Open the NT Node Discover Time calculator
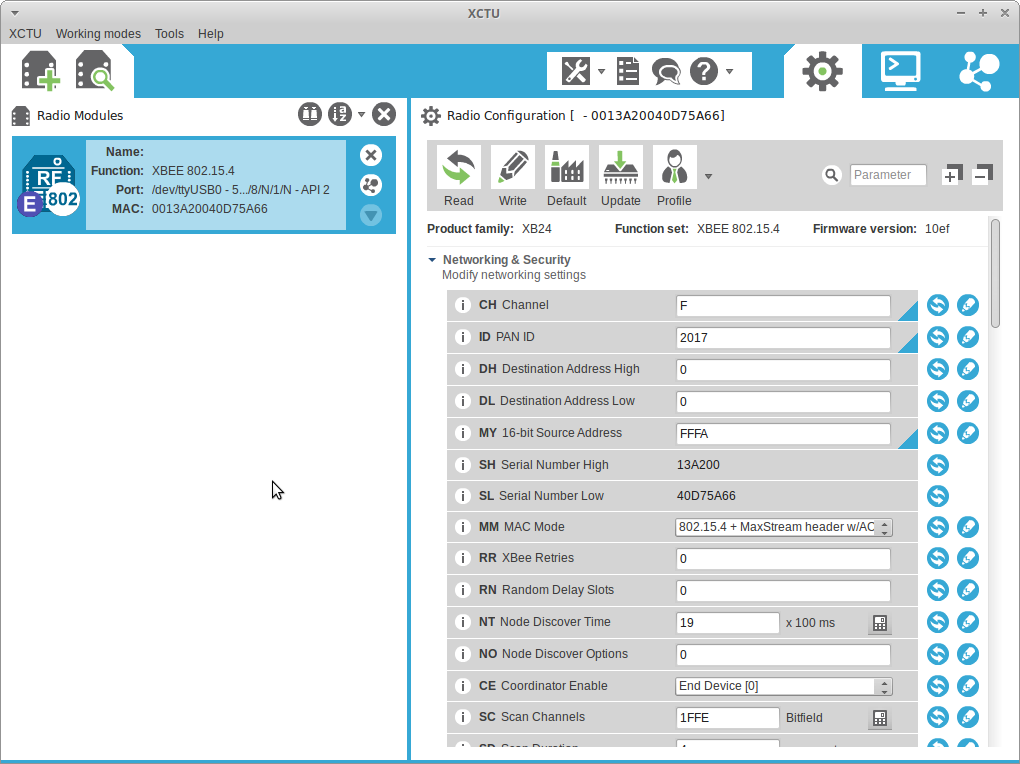This screenshot has height=764, width=1020. [x=879, y=623]
